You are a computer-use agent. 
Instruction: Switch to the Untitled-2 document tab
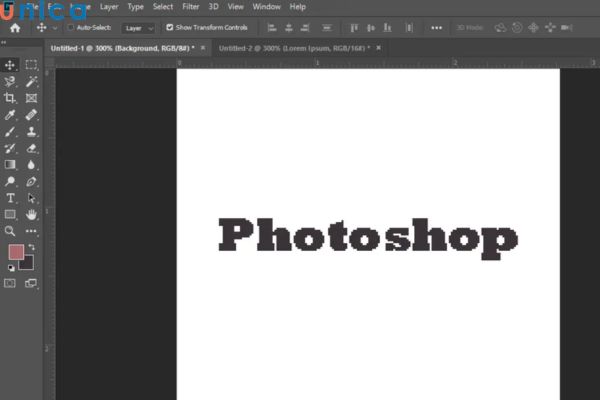290,47
